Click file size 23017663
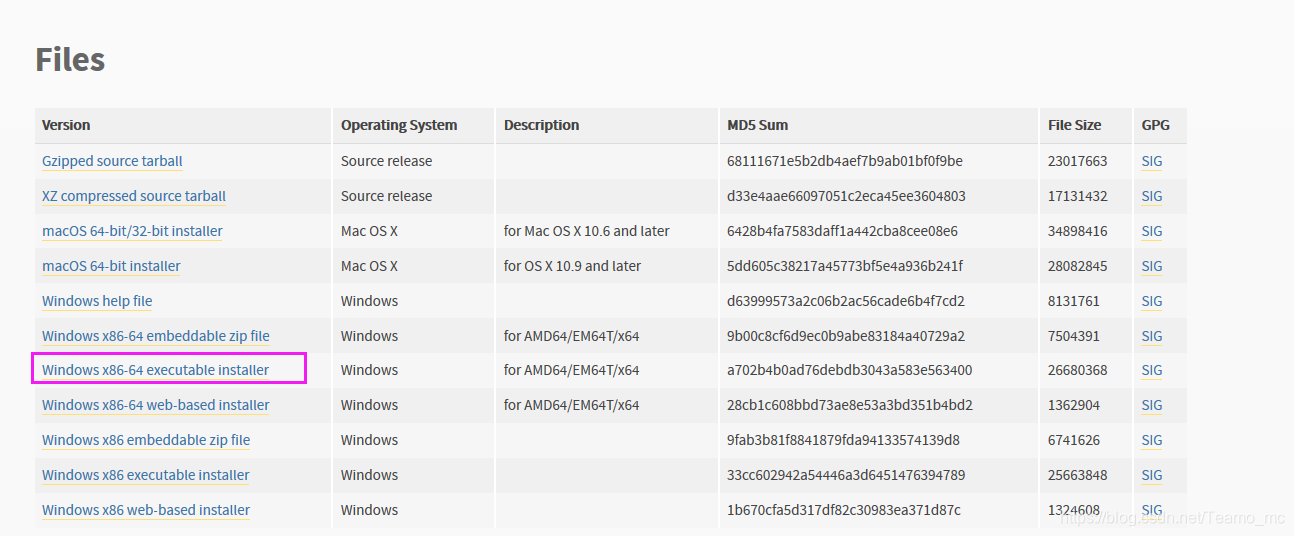The width and height of the screenshot is (1294, 536). coord(1078,161)
